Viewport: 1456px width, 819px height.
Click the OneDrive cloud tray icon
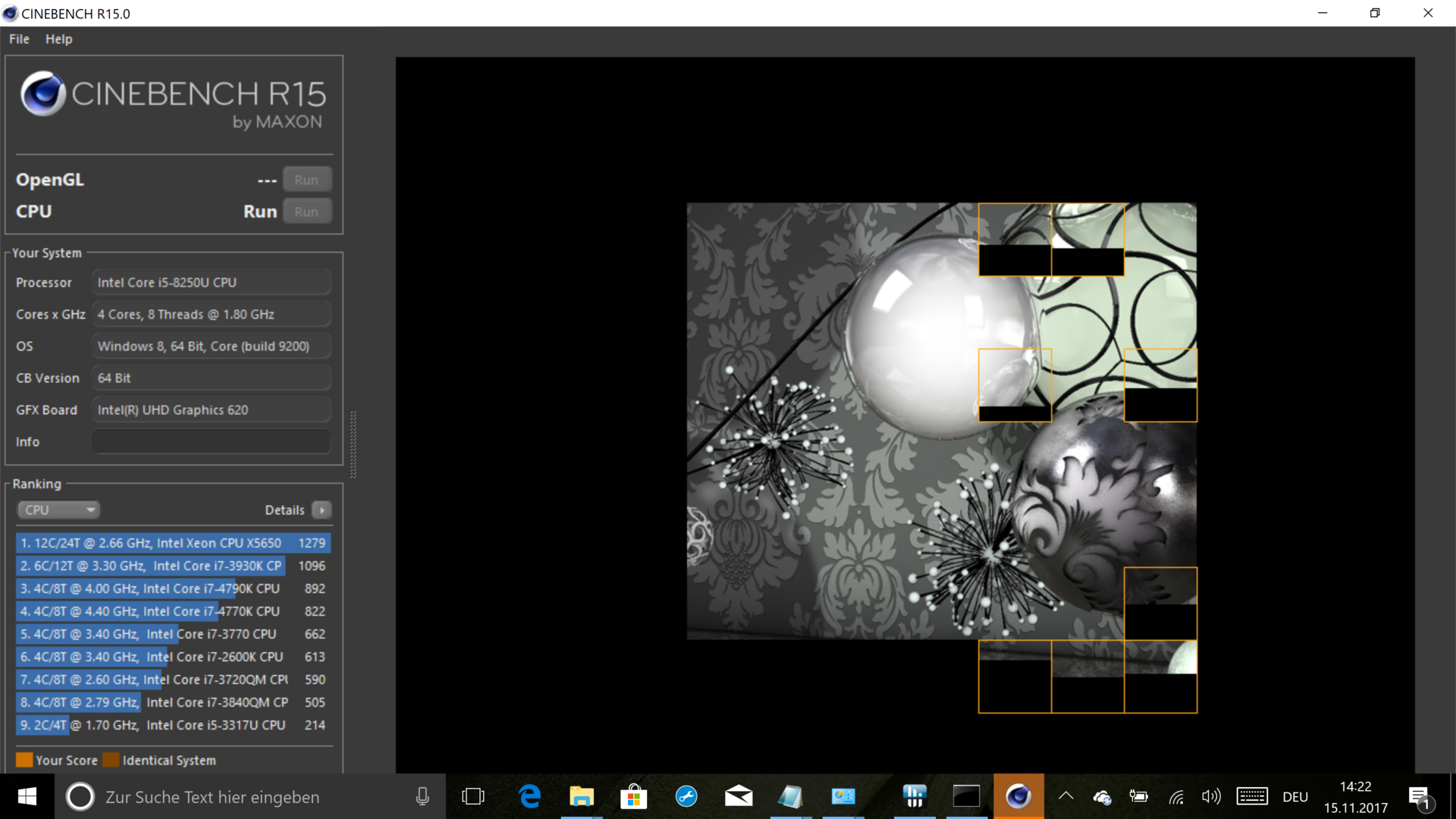click(1102, 796)
